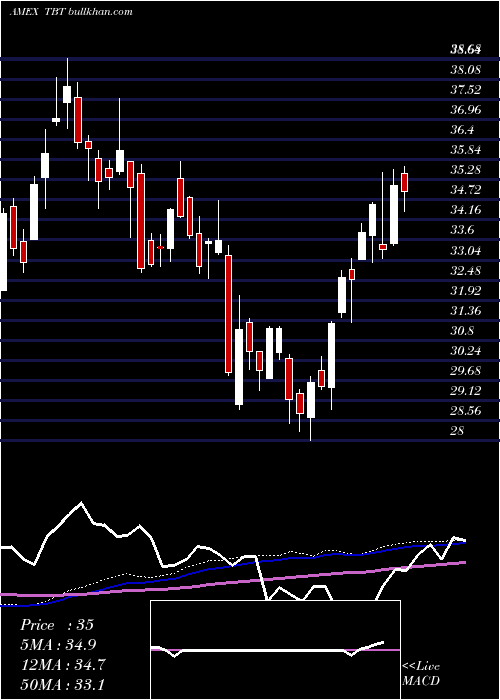This screenshot has width=500, height=700.
Task: Click the 29.68 price axis label
Action: click(x=465, y=371)
